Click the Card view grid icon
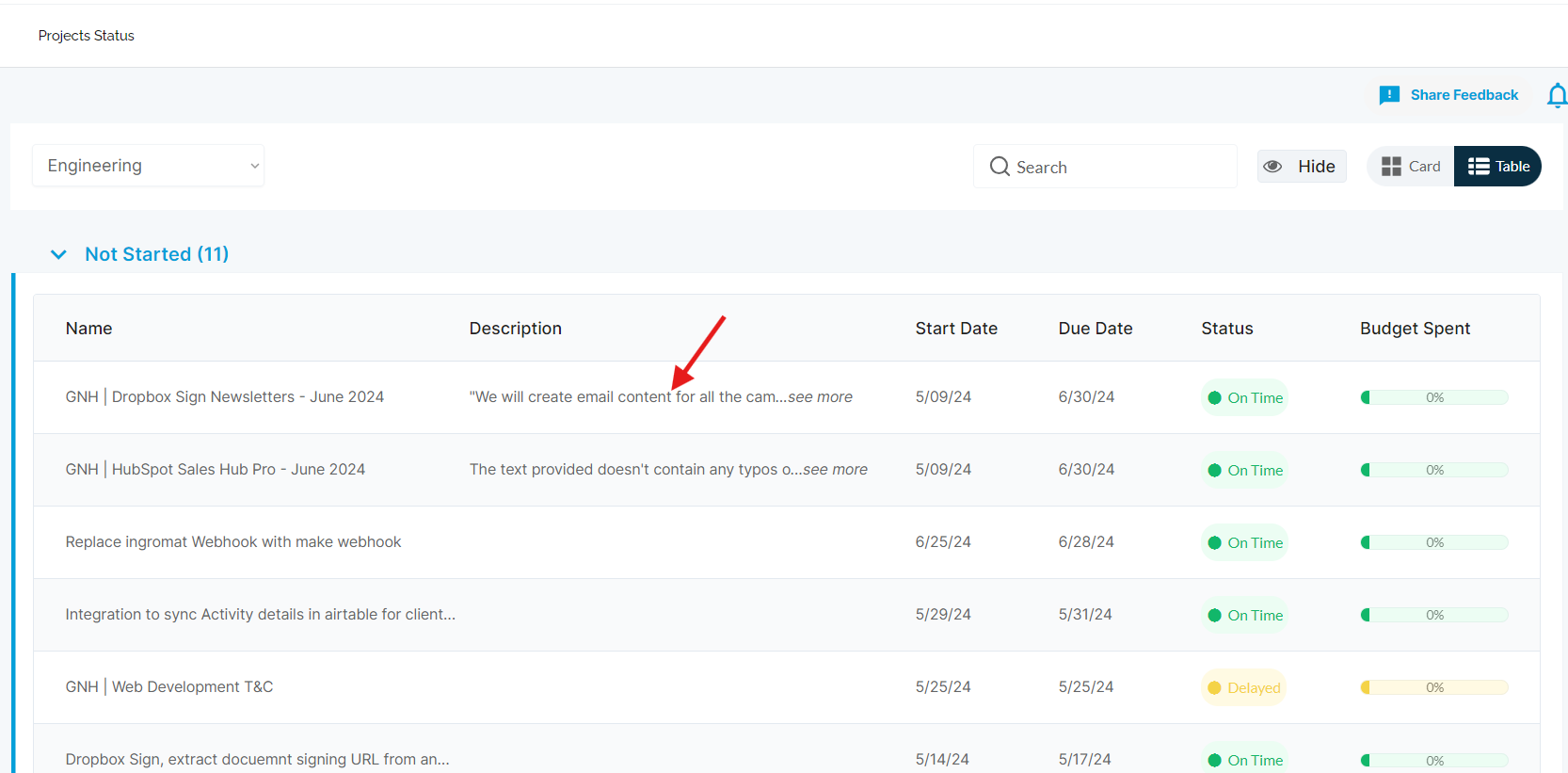1568x773 pixels. coord(1390,167)
